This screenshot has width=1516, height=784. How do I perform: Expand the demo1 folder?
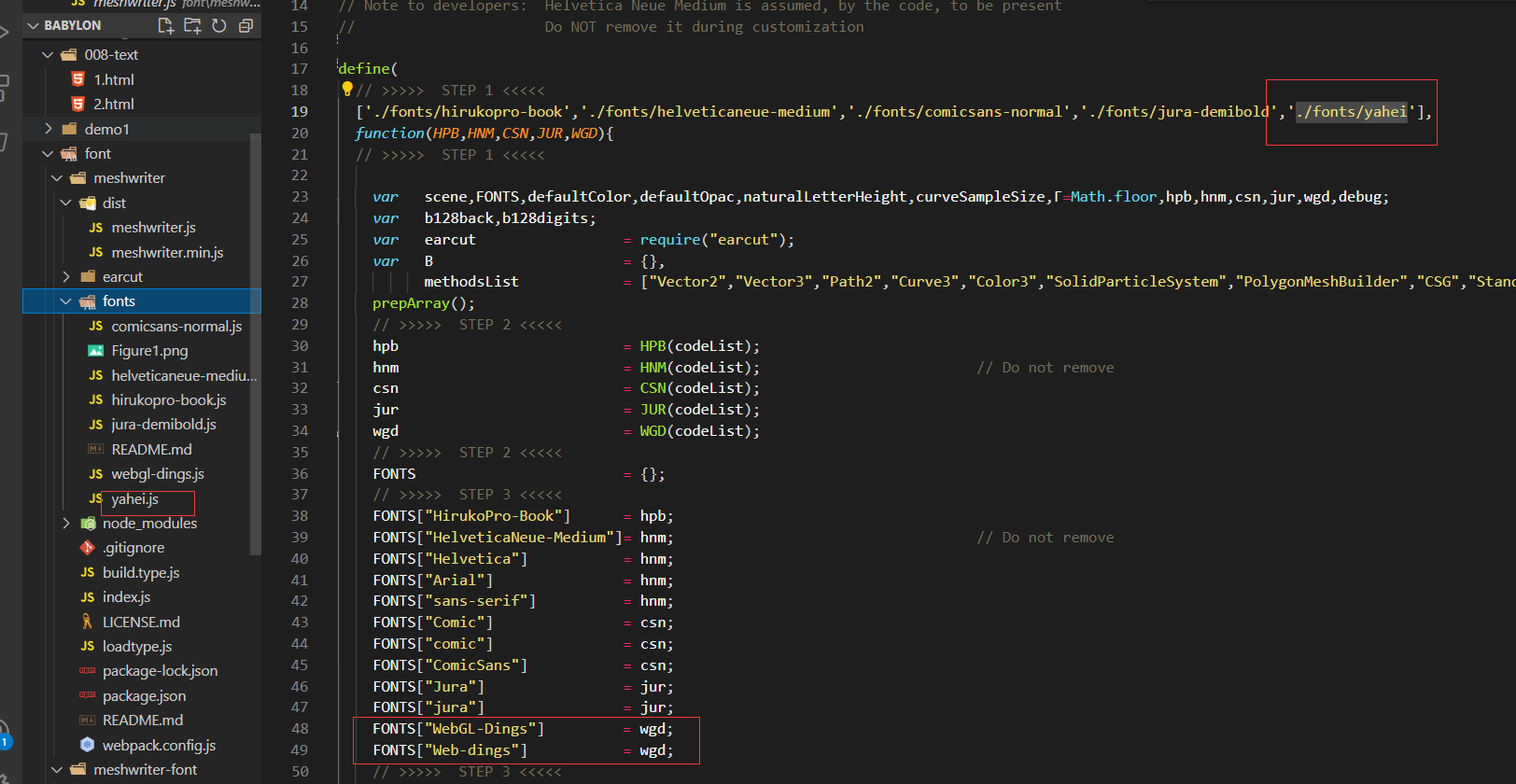click(x=49, y=129)
